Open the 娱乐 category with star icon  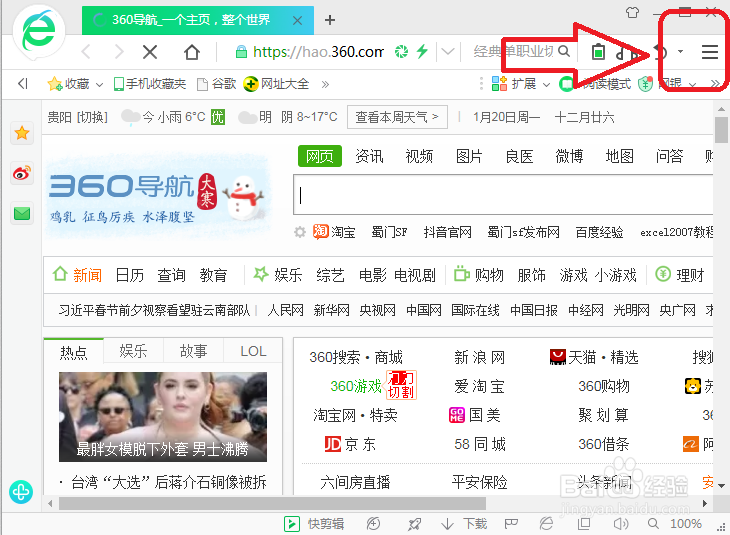(x=278, y=275)
